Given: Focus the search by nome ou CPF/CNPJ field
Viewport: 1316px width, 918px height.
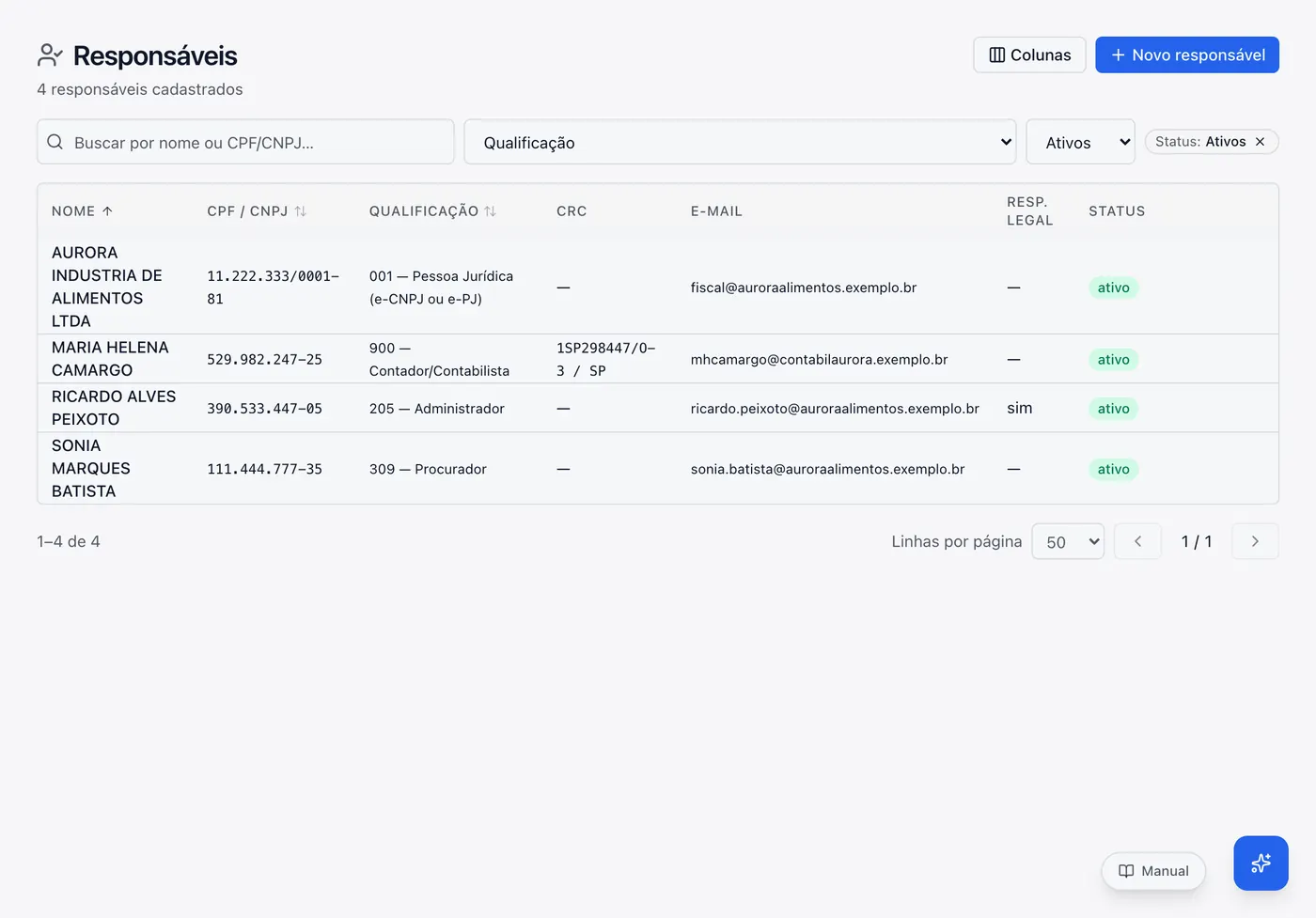Looking at the screenshot, I should point(245,142).
